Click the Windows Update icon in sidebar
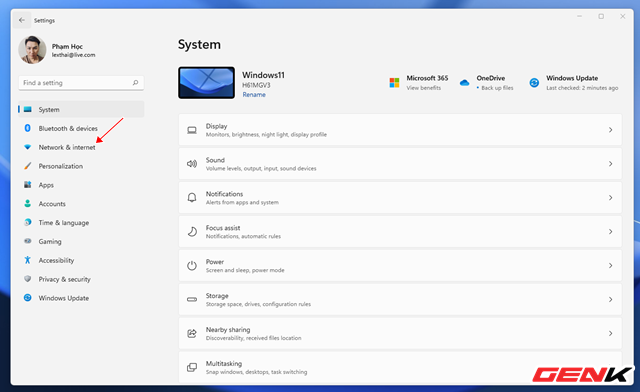 tap(28, 298)
